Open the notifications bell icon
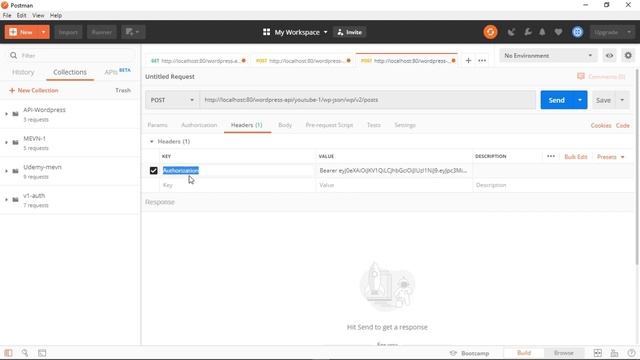Viewport: 640px width, 360px height. pyautogui.click(x=542, y=32)
